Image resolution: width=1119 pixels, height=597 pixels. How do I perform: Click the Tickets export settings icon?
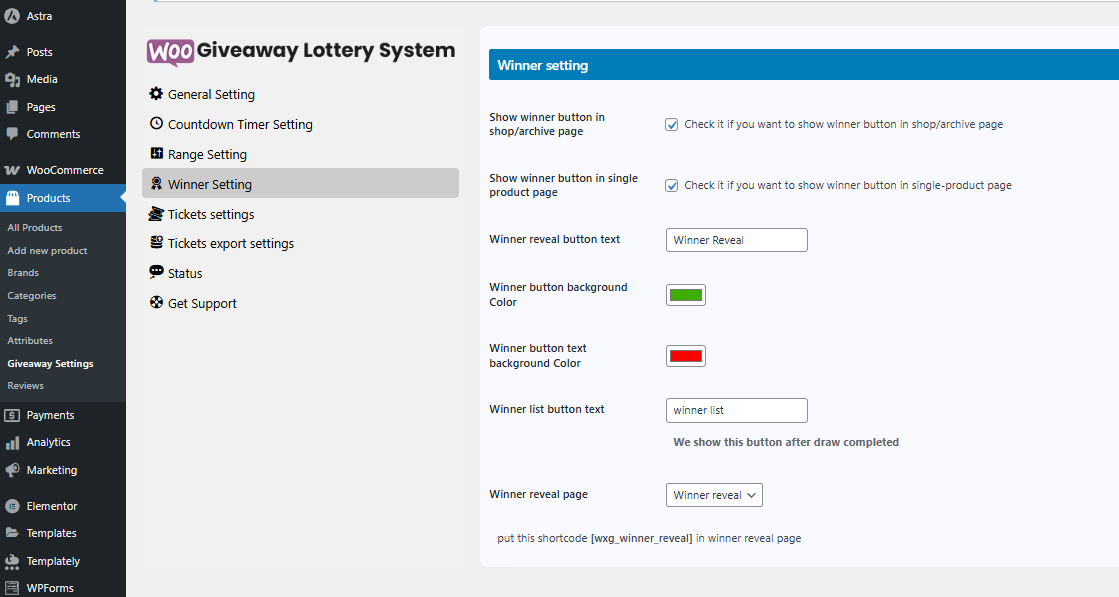tap(156, 243)
